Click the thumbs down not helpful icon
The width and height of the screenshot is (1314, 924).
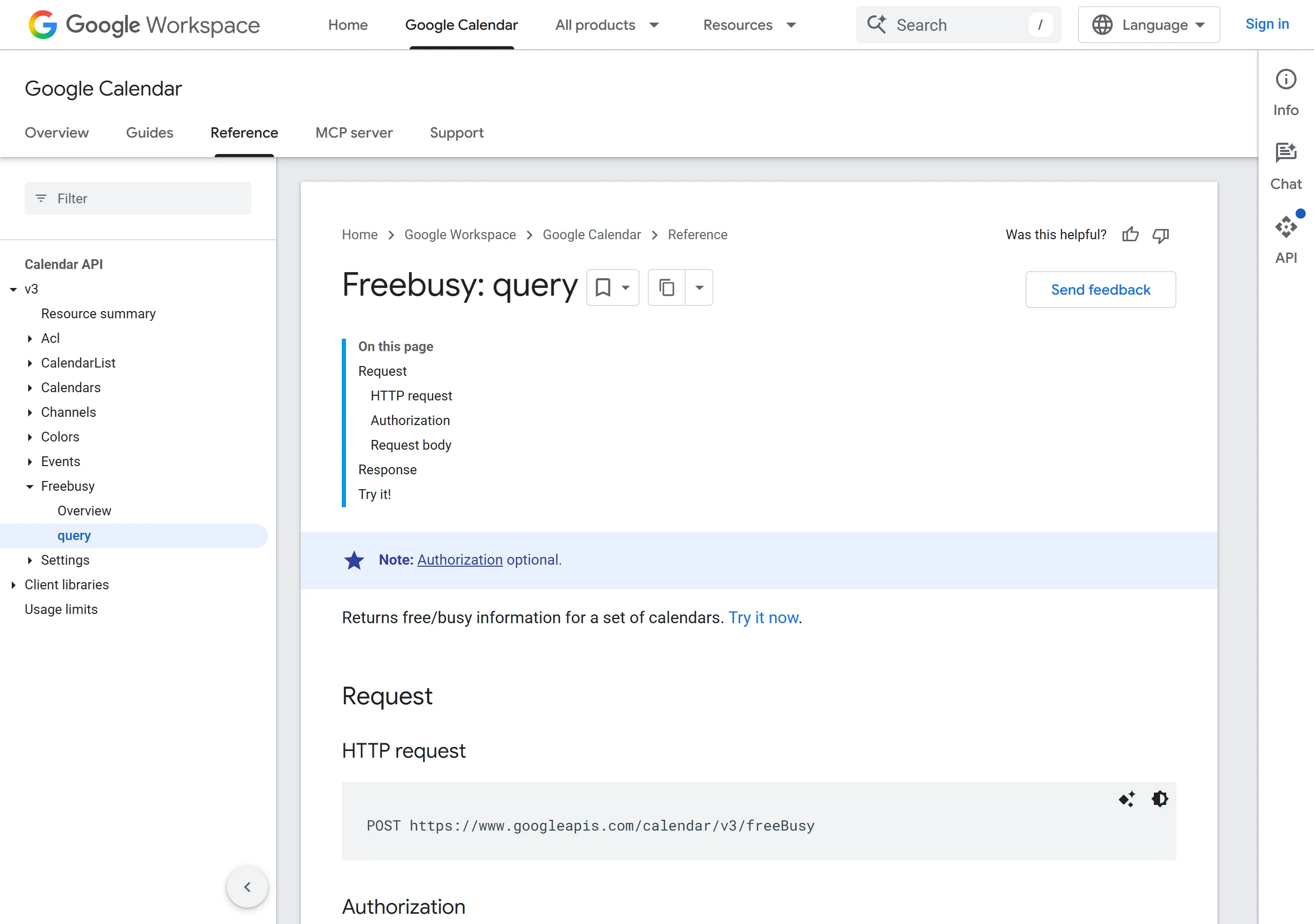1160,235
